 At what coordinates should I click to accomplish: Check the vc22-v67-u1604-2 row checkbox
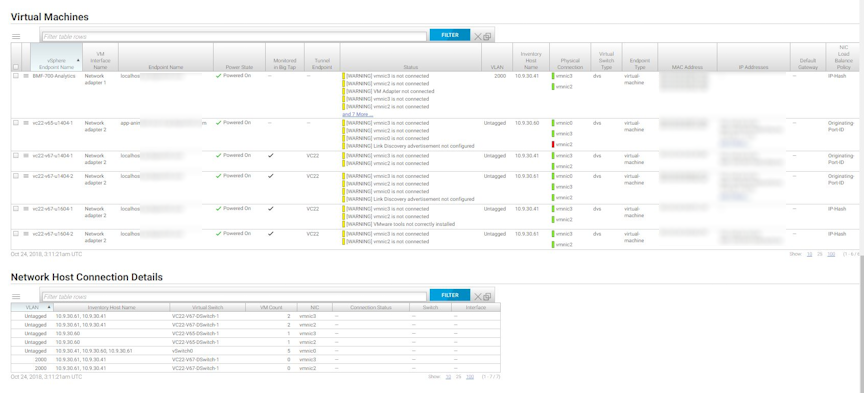16,234
